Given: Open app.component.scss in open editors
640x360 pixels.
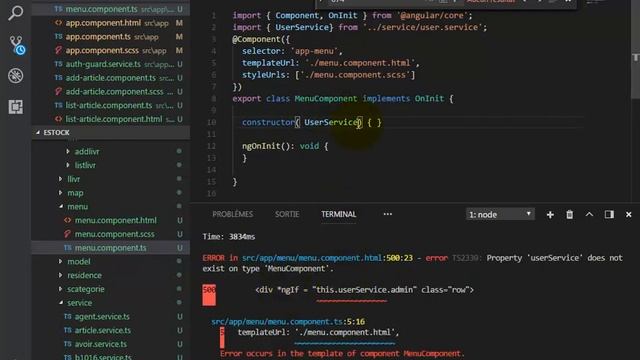Looking at the screenshot, I should (x=102, y=51).
